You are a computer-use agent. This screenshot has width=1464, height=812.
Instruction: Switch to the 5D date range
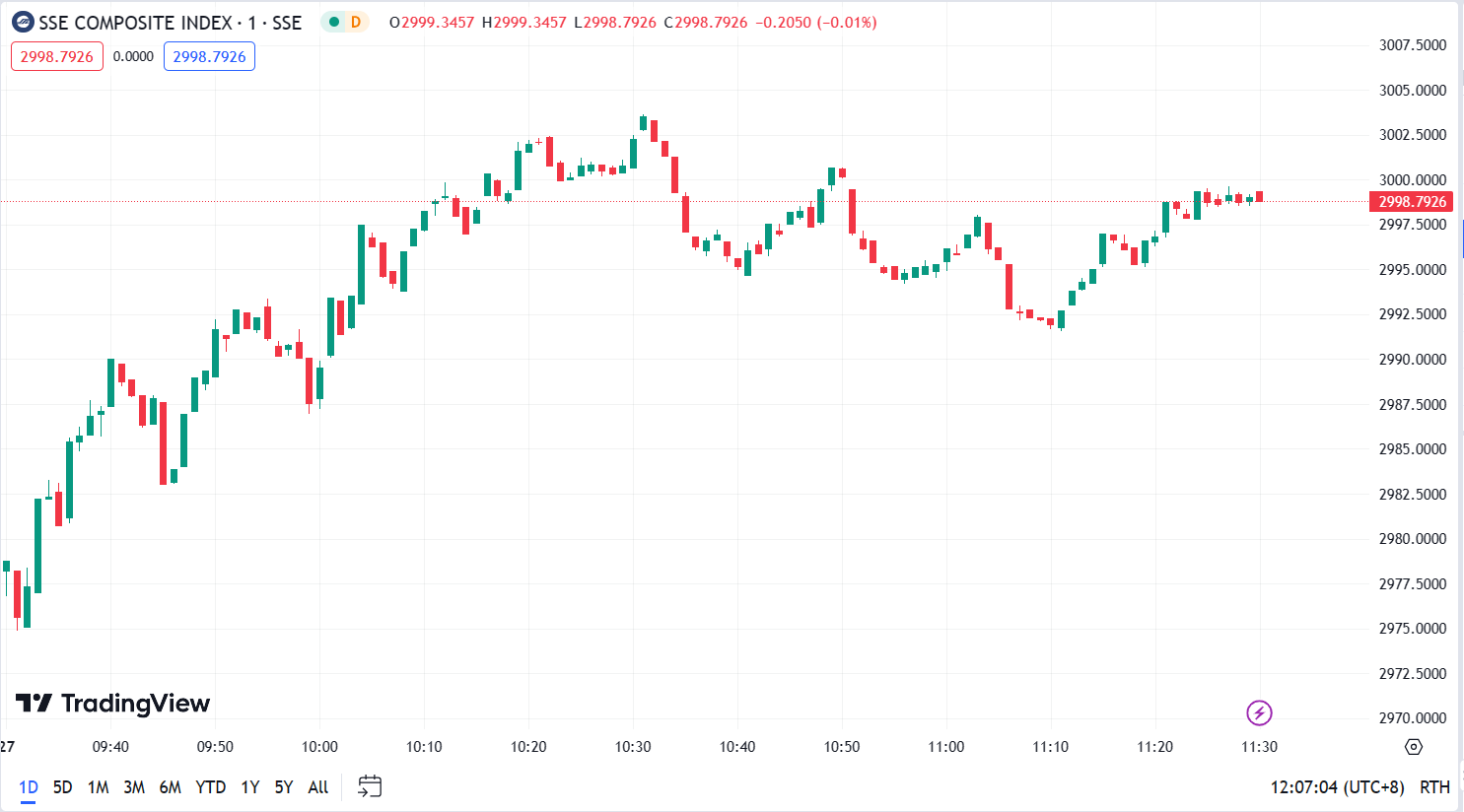coord(62,787)
